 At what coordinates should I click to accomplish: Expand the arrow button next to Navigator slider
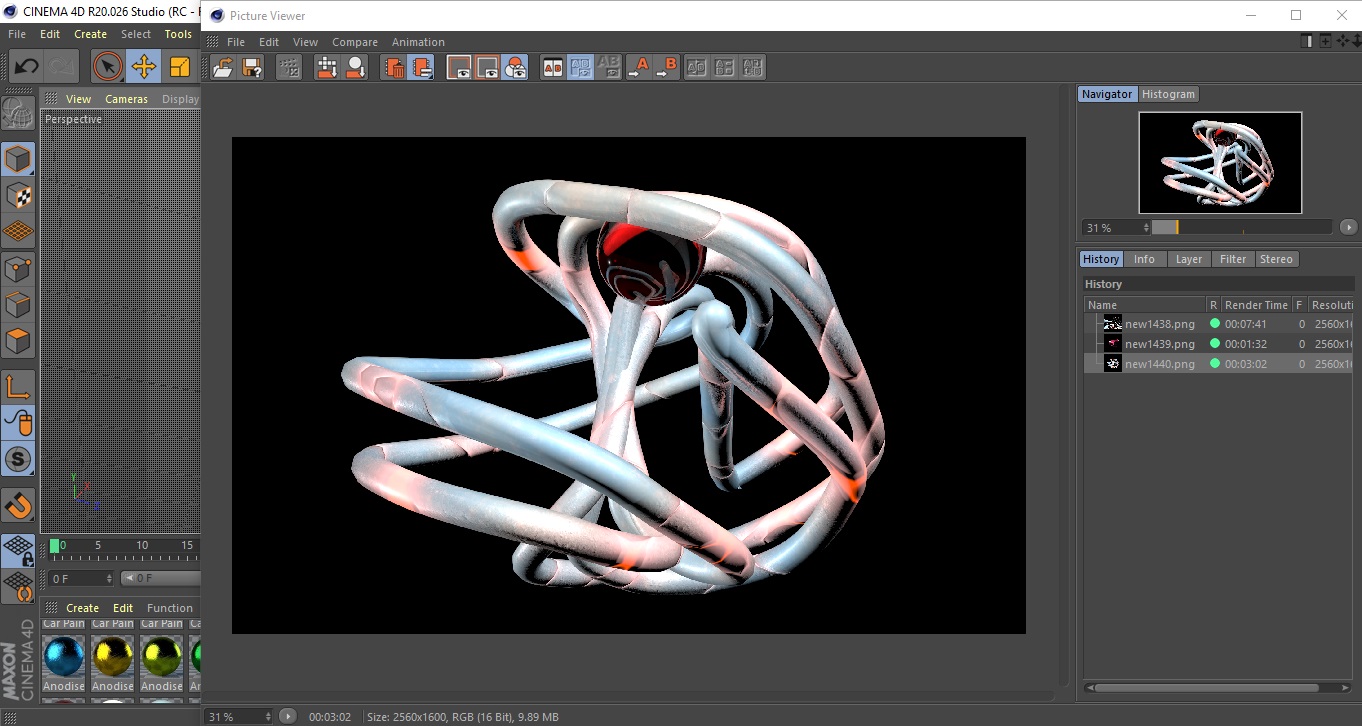pos(1349,228)
